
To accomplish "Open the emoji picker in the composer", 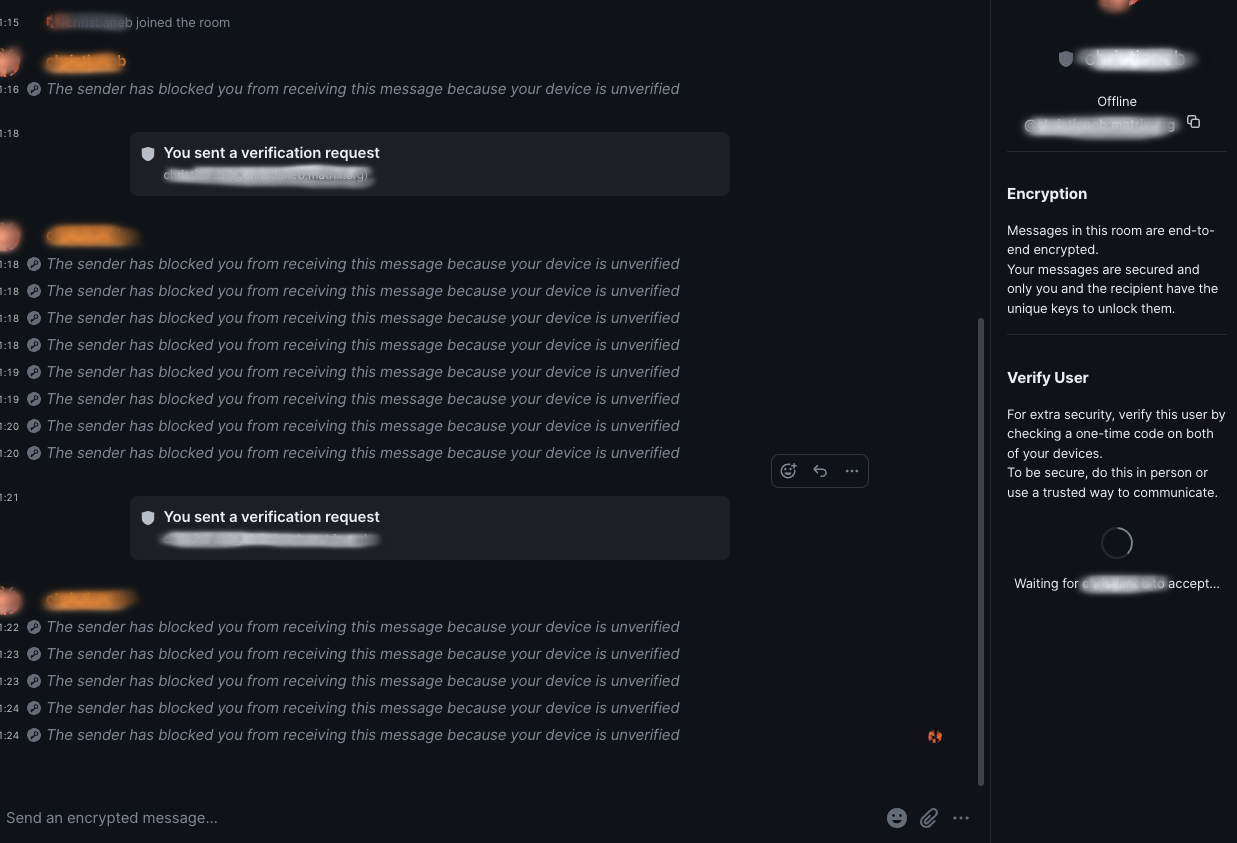I will click(897, 818).
